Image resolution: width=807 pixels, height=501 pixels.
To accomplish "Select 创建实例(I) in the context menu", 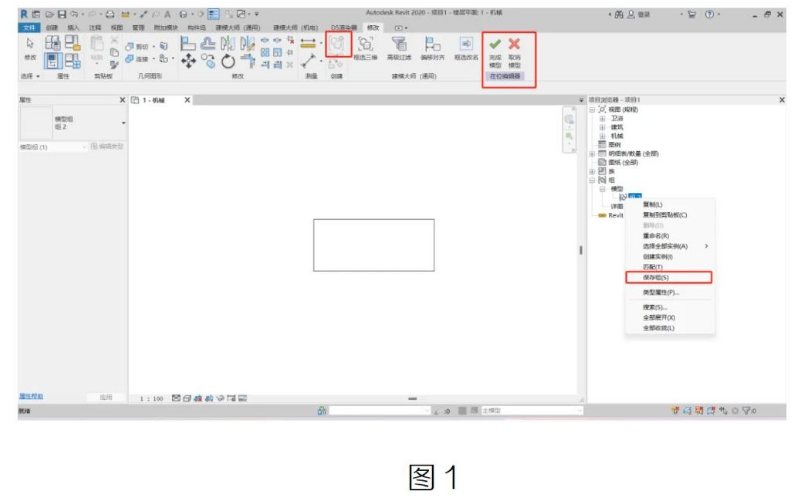I will (x=657, y=256).
